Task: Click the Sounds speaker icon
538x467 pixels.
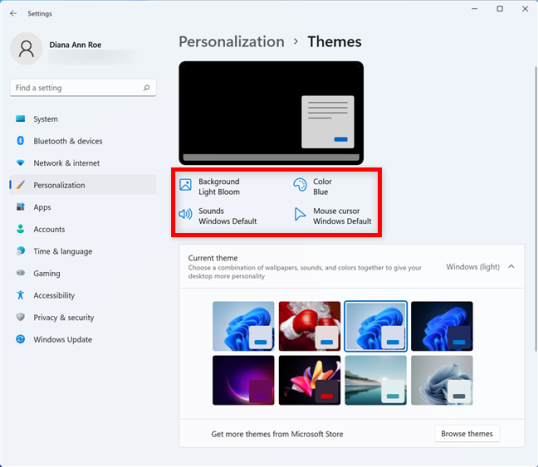Action: 186,214
